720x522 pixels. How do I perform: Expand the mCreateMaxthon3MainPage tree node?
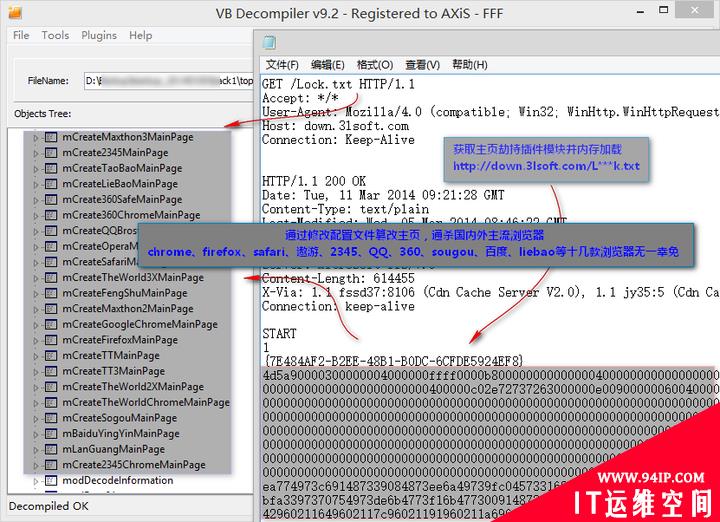point(36,137)
